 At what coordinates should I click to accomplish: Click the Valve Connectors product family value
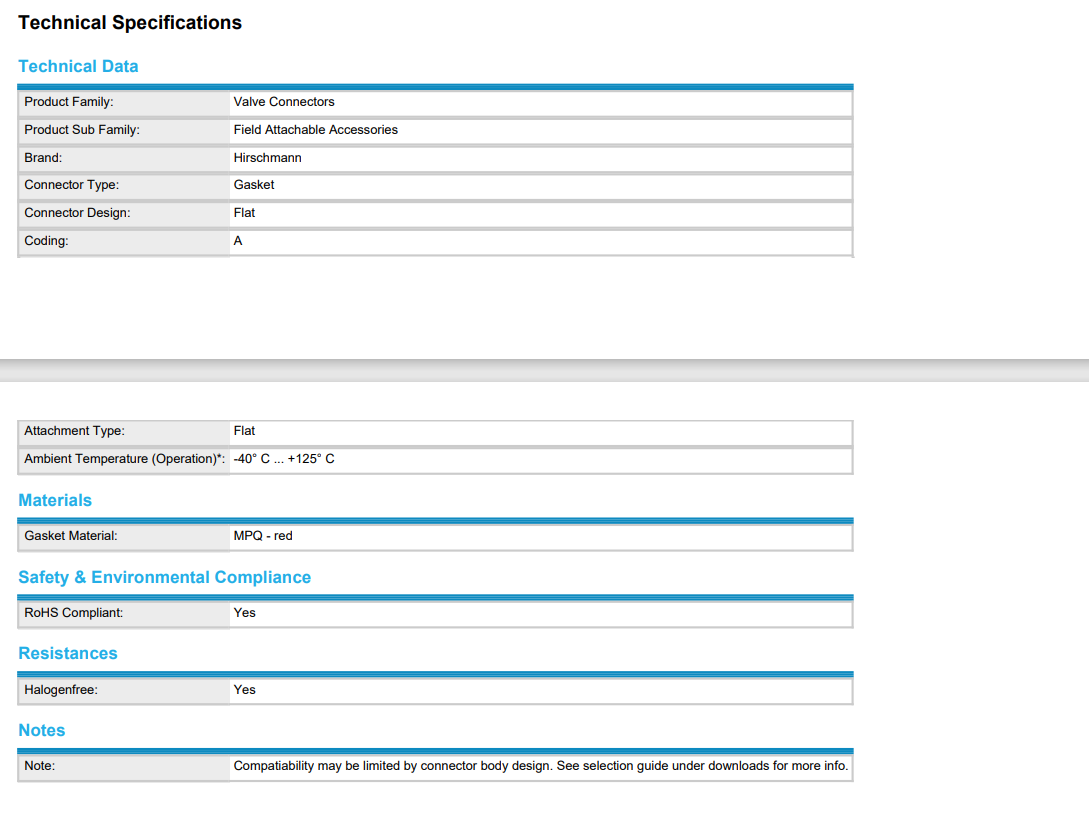[283, 101]
